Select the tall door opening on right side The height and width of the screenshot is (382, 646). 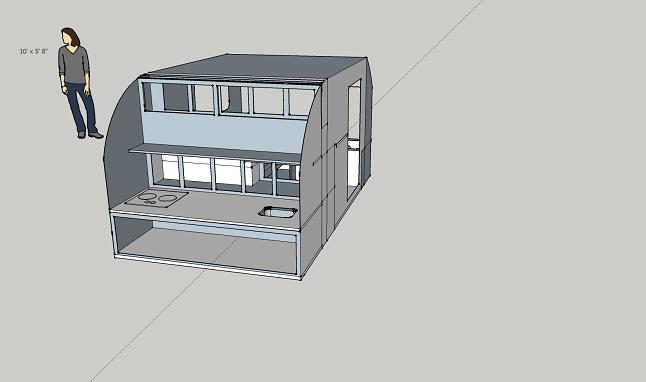[353, 138]
